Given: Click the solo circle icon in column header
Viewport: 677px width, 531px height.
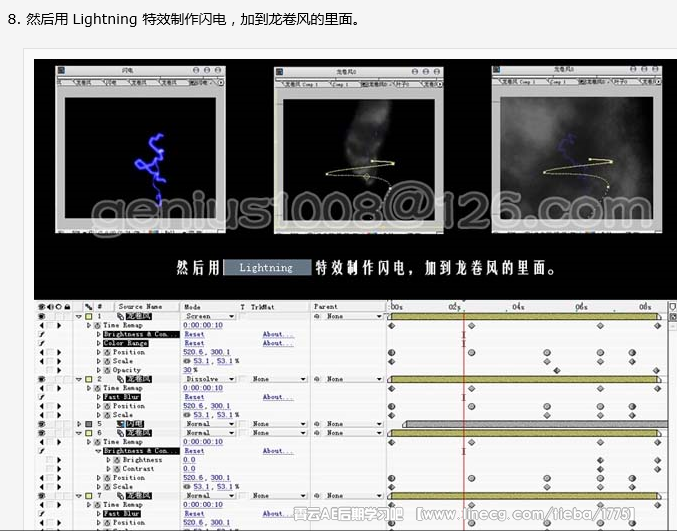Looking at the screenshot, I should 59,307.
